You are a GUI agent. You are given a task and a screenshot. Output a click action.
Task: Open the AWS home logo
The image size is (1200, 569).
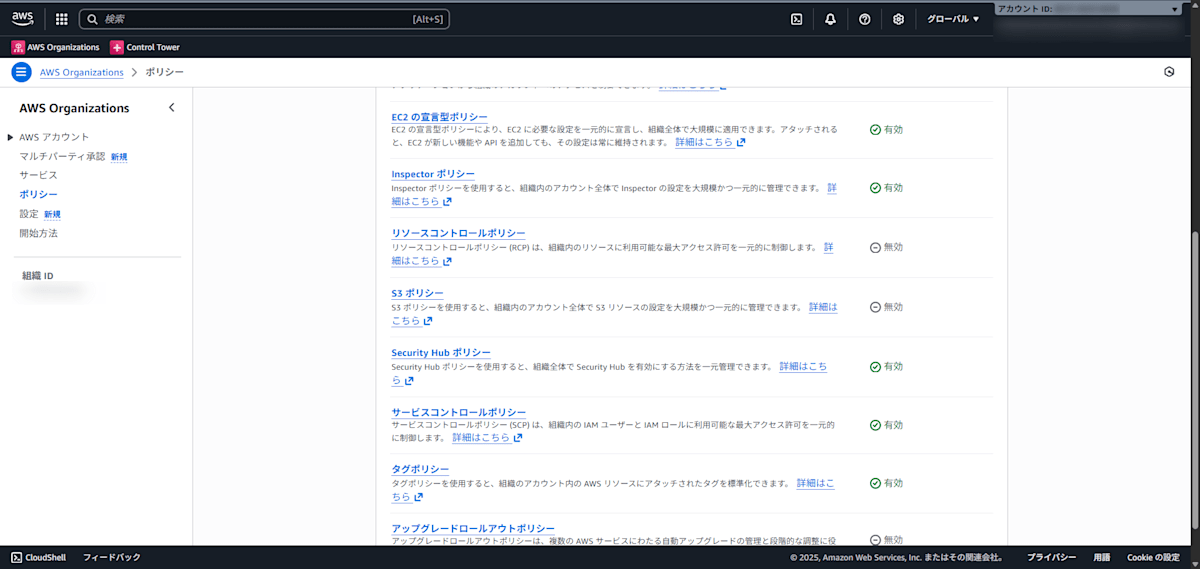(x=22, y=18)
